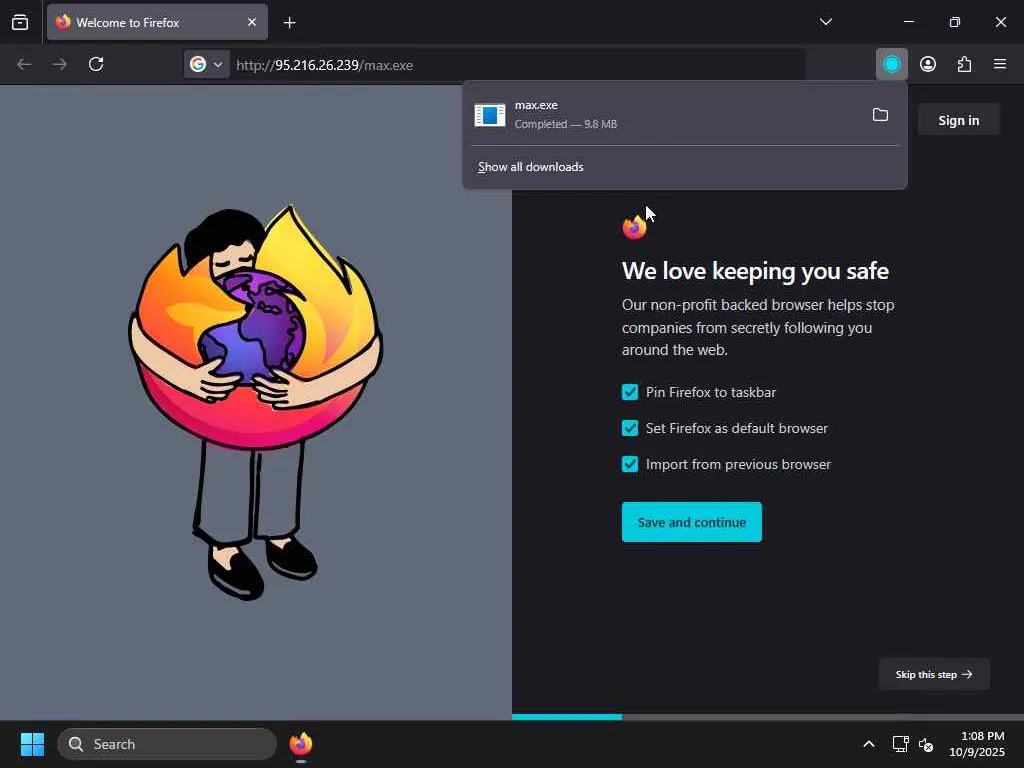Click the Sign in button
The width and height of the screenshot is (1024, 768).
tap(958, 120)
